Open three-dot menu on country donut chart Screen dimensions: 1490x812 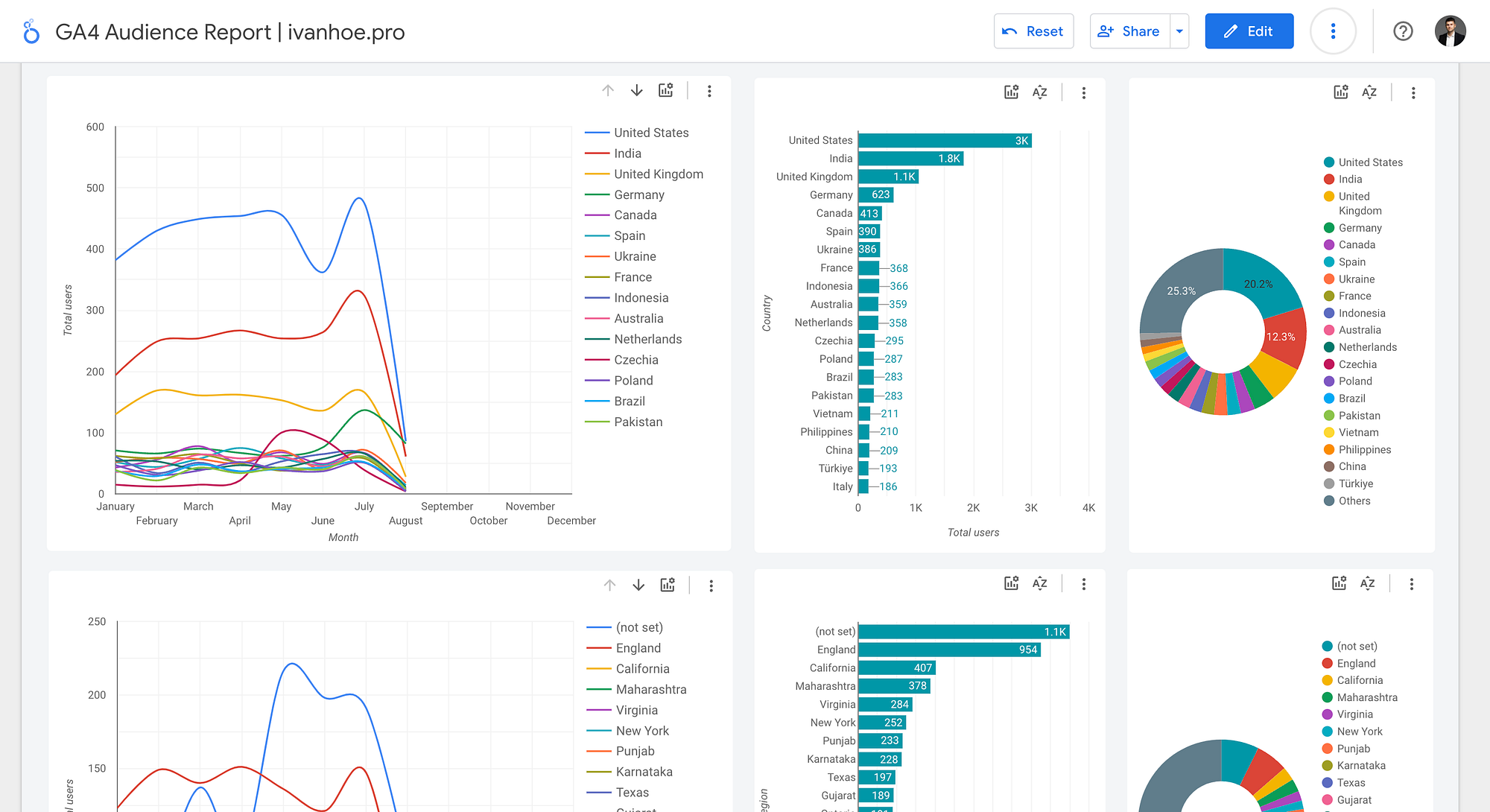tap(1413, 93)
